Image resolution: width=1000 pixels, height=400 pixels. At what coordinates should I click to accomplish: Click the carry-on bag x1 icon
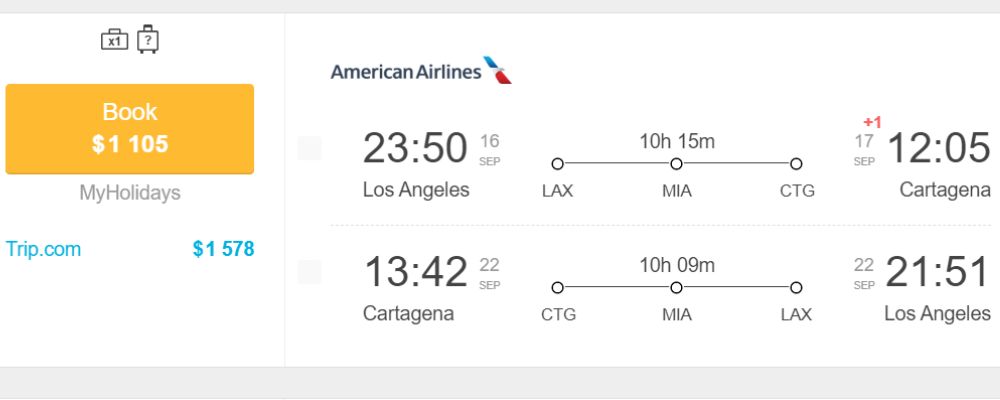click(115, 40)
